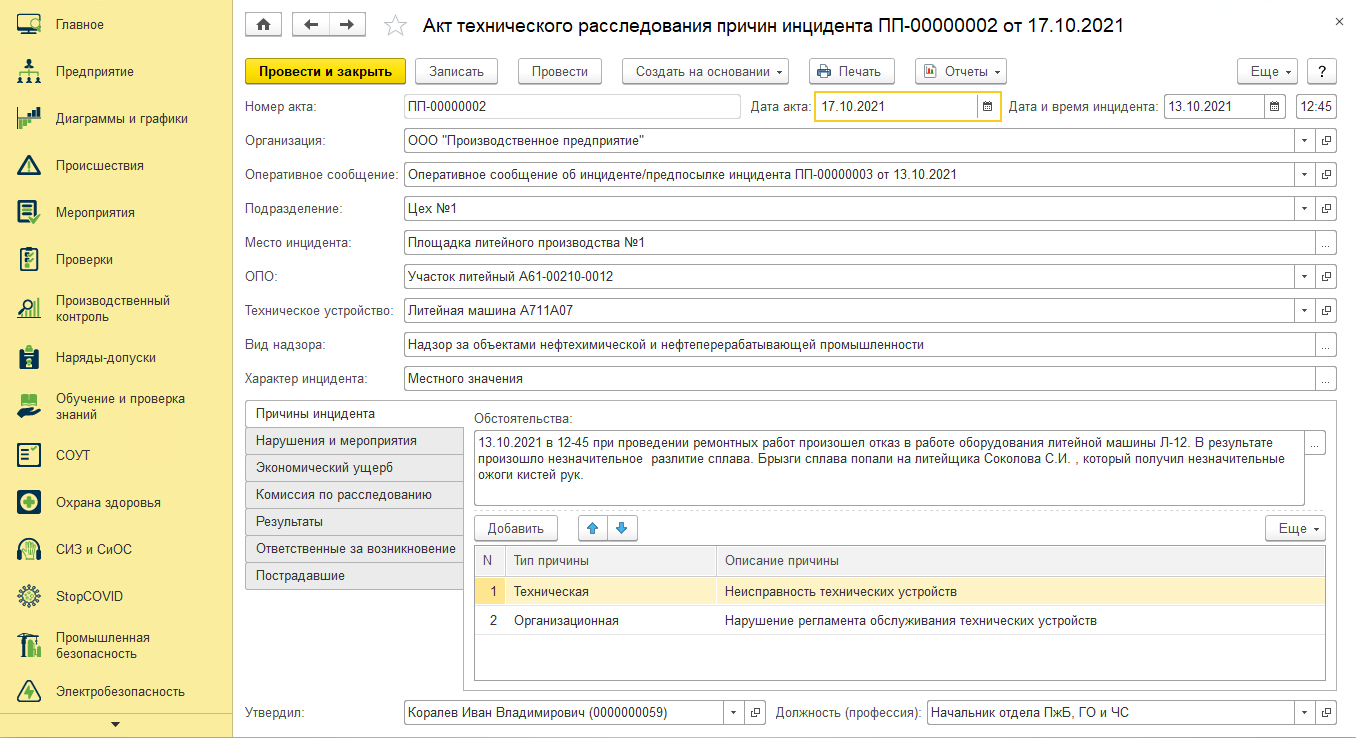Switch to Ответственные за возникновение tab

pyautogui.click(x=355, y=548)
